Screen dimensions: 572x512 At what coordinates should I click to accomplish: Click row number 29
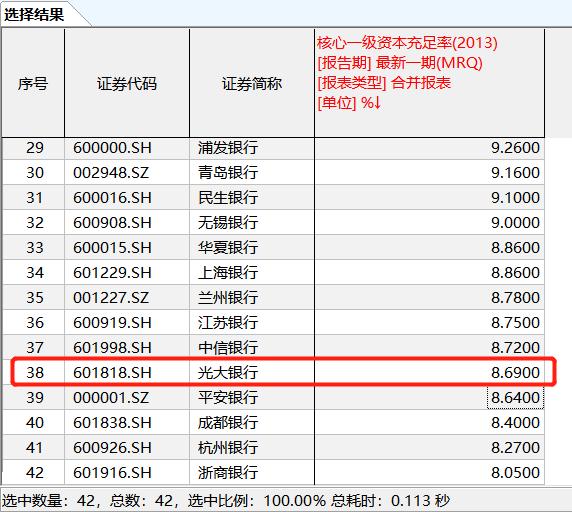pos(35,148)
